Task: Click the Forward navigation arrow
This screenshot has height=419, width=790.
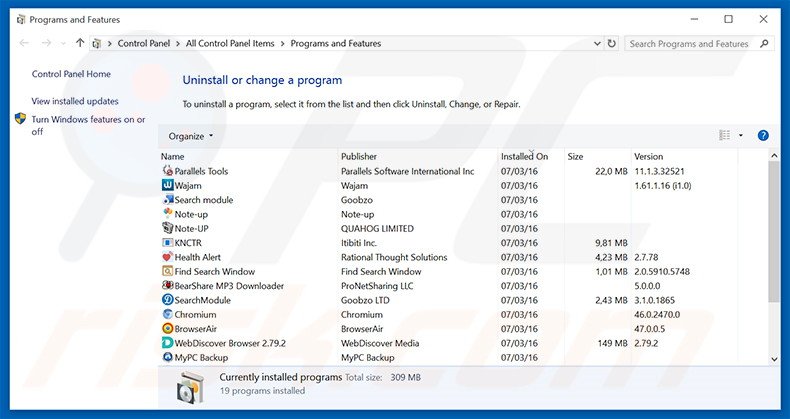Action: (46, 43)
